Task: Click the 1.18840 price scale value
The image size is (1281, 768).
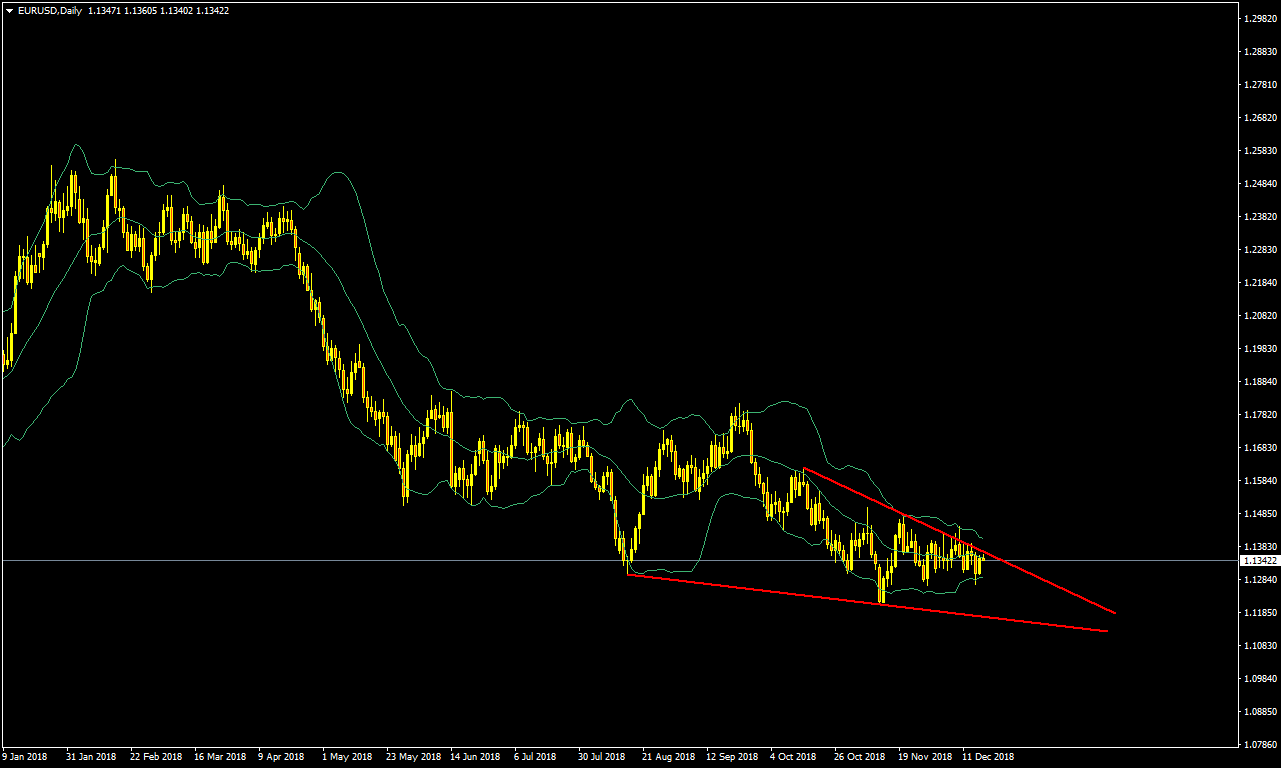Action: (1258, 382)
